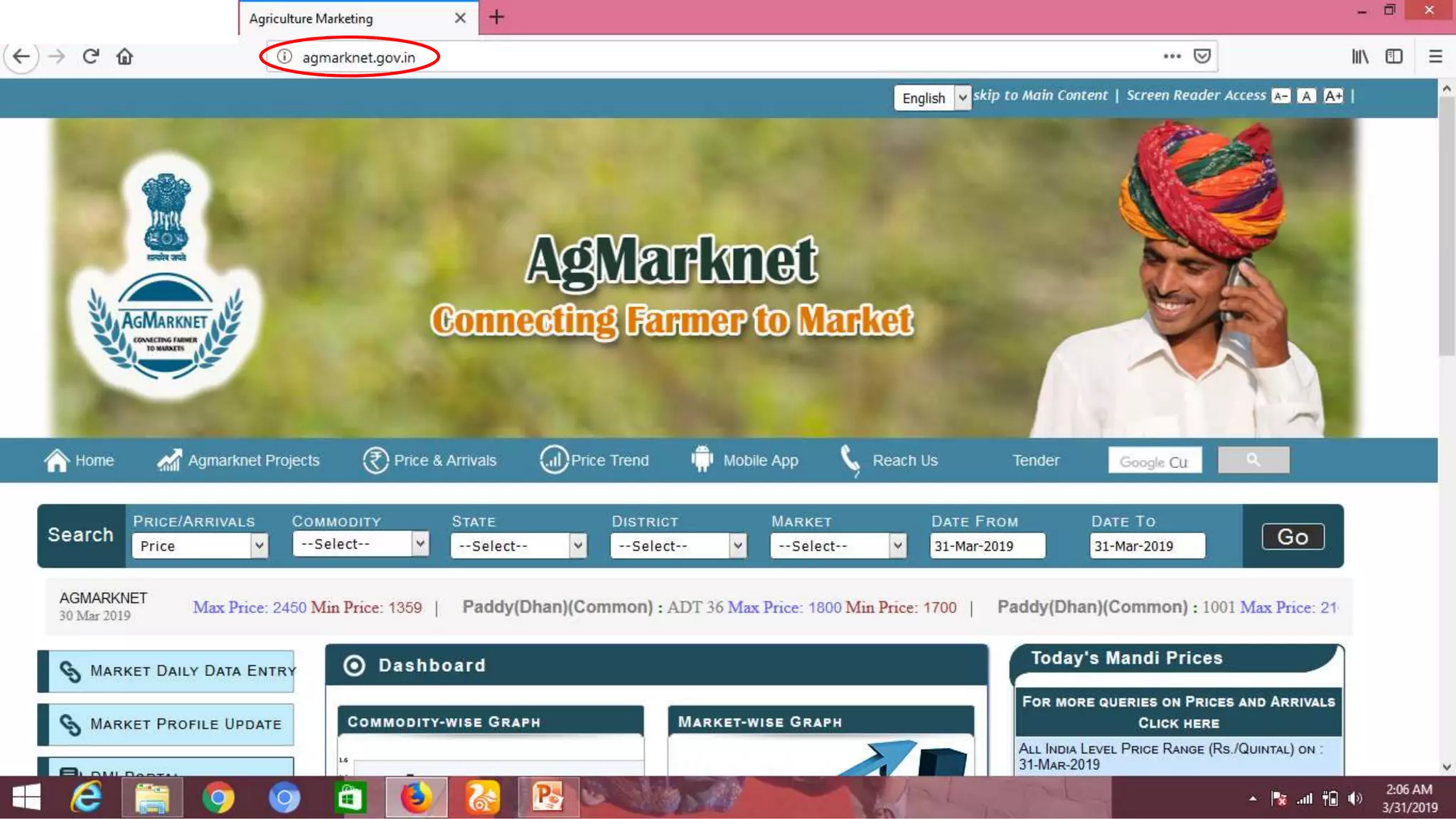This screenshot has width=1456, height=819.
Task: Click the site search magnifier button
Action: coord(1253,460)
